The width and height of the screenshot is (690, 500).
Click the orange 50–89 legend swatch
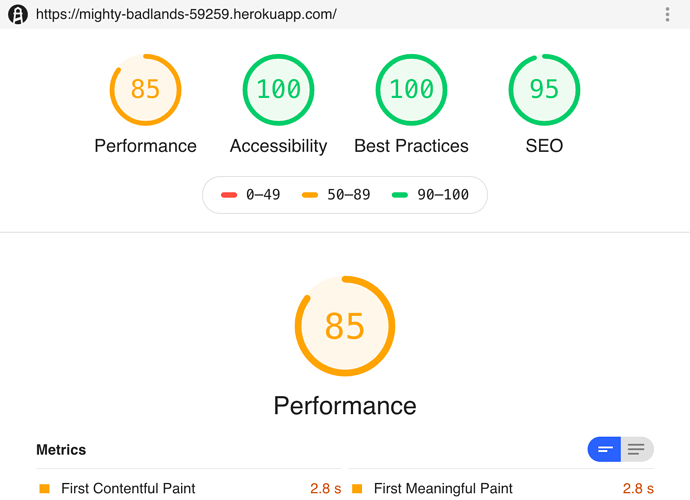click(310, 195)
